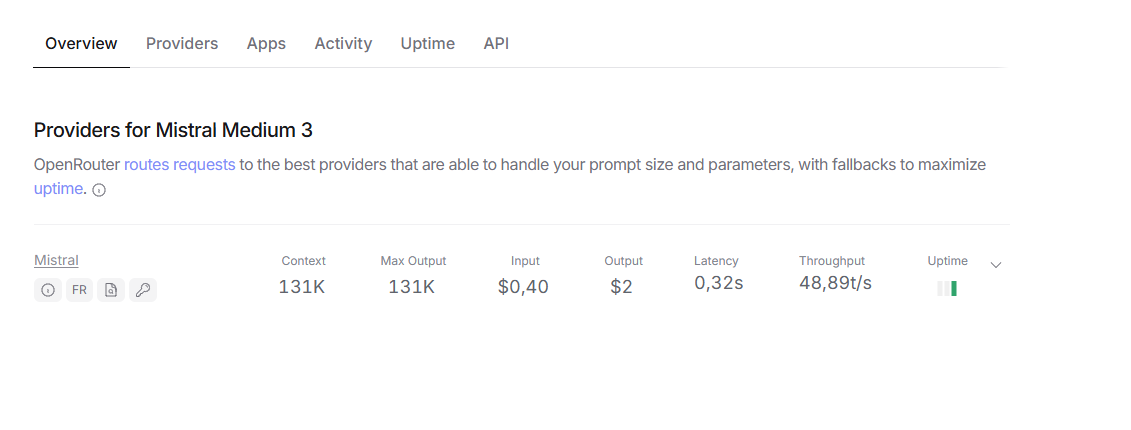Open the Mistral provider info icon
The width and height of the screenshot is (1131, 430).
pyautogui.click(x=48, y=290)
